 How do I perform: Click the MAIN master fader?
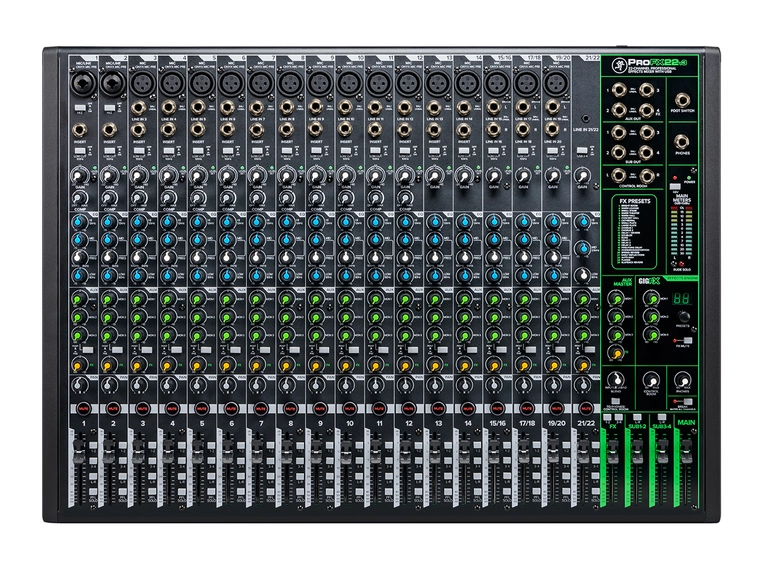[x=686, y=451]
